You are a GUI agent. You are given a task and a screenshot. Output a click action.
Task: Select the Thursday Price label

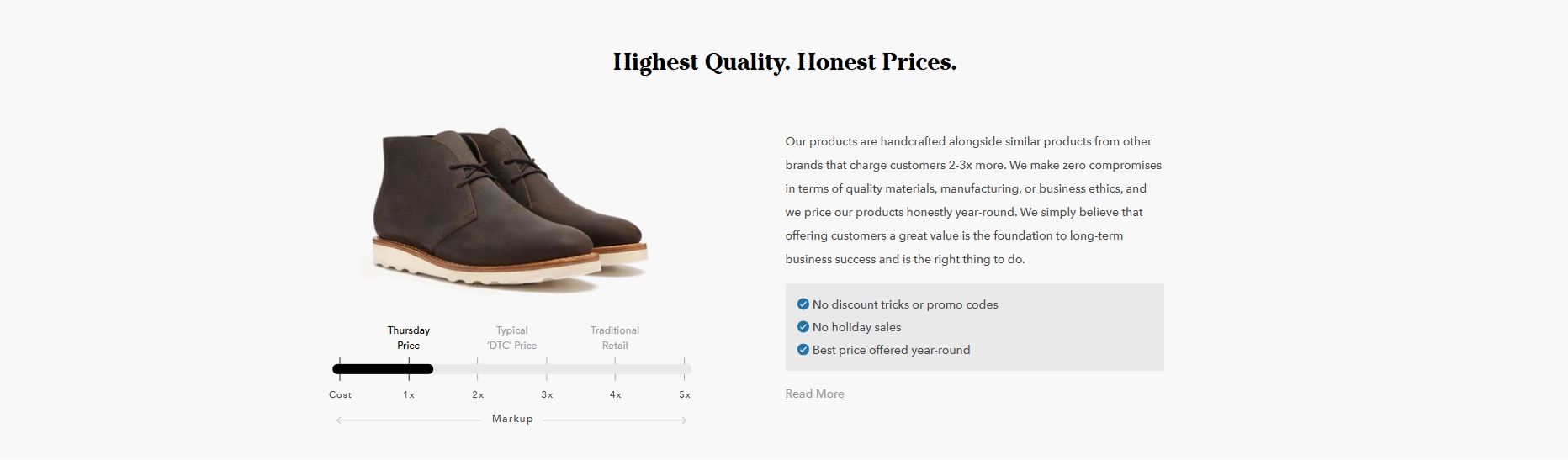pos(409,338)
